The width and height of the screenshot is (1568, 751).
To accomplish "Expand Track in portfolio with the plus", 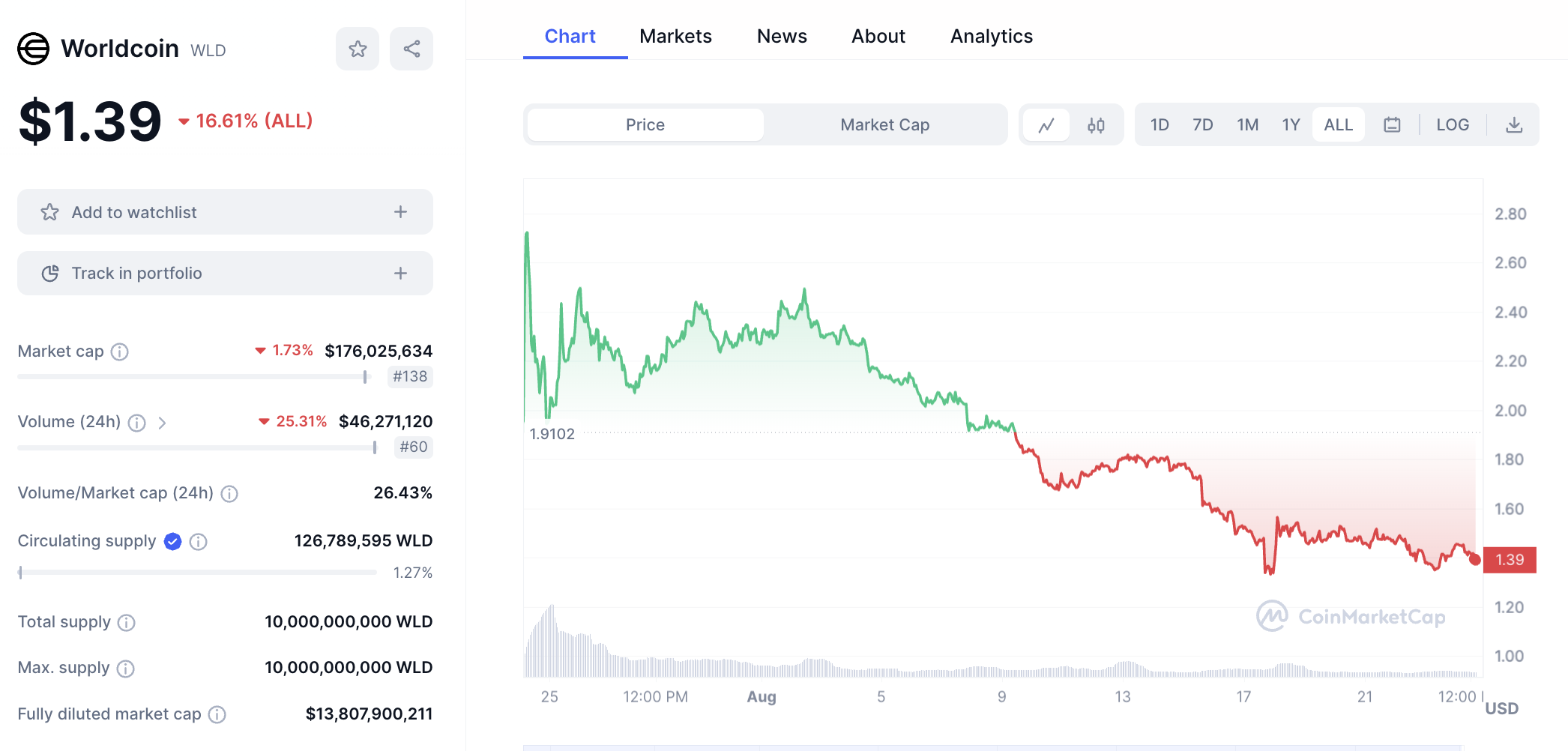I will pos(401,274).
